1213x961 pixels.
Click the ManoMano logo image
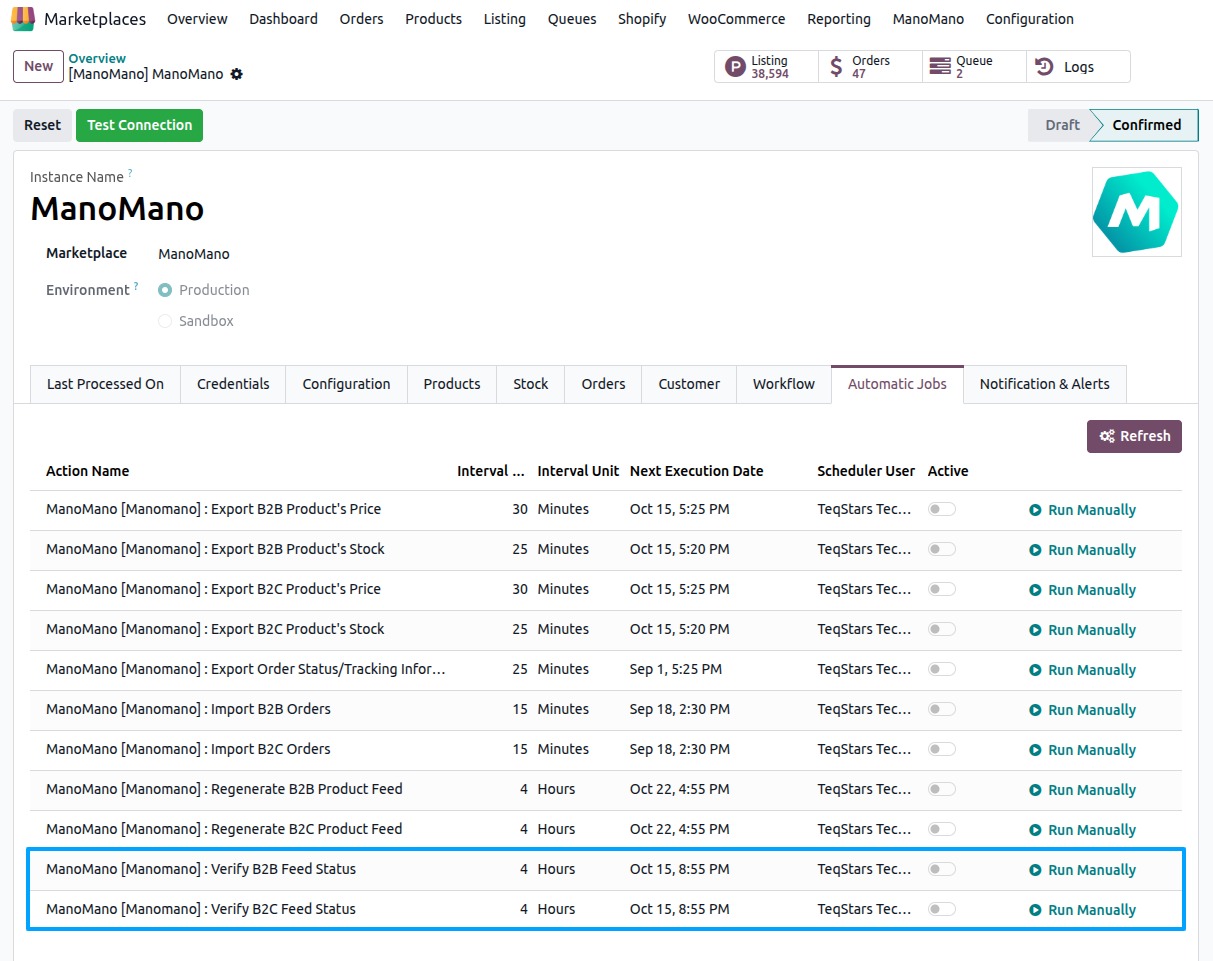coord(1136,212)
